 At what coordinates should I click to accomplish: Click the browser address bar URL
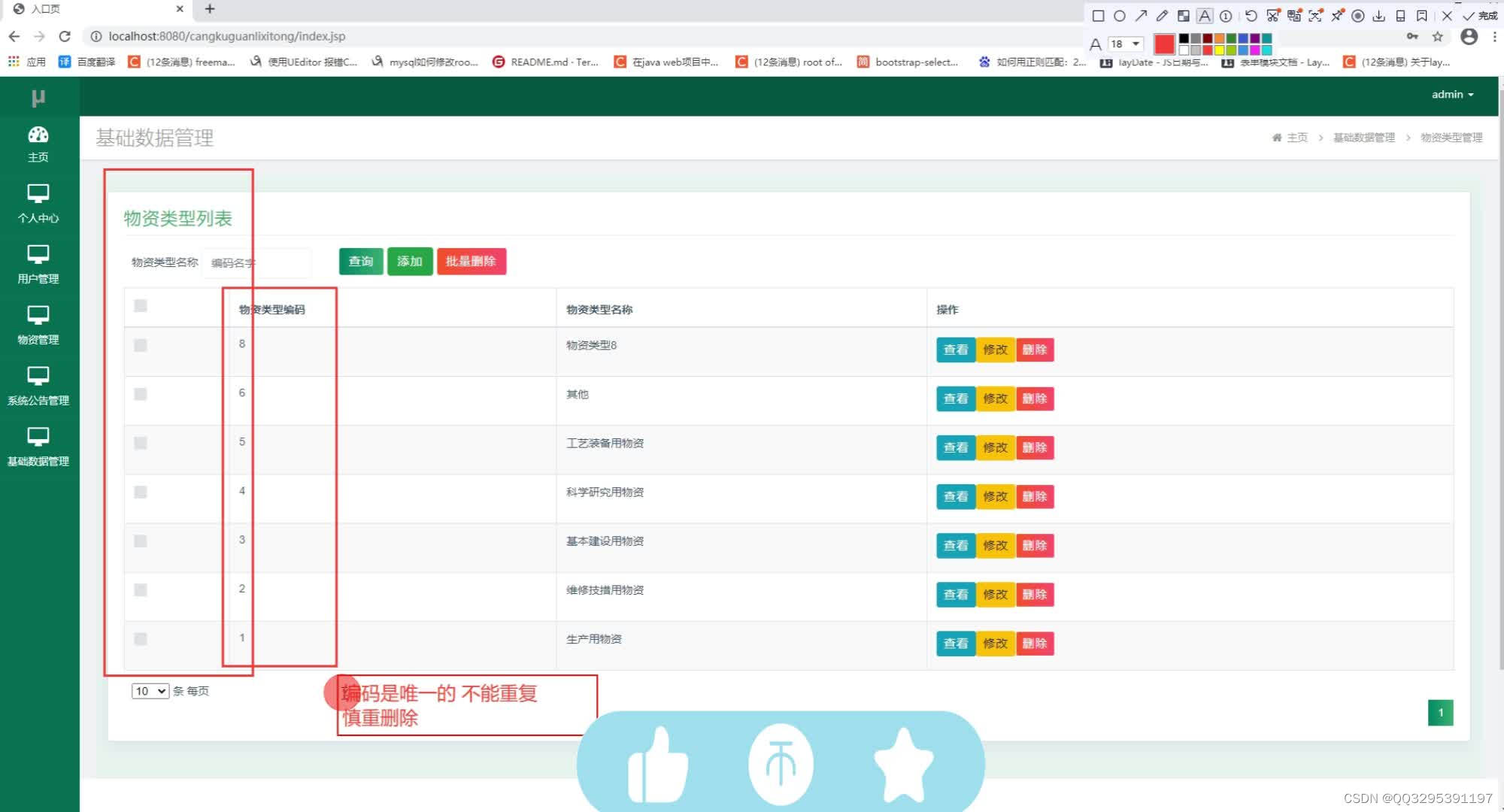(x=226, y=36)
